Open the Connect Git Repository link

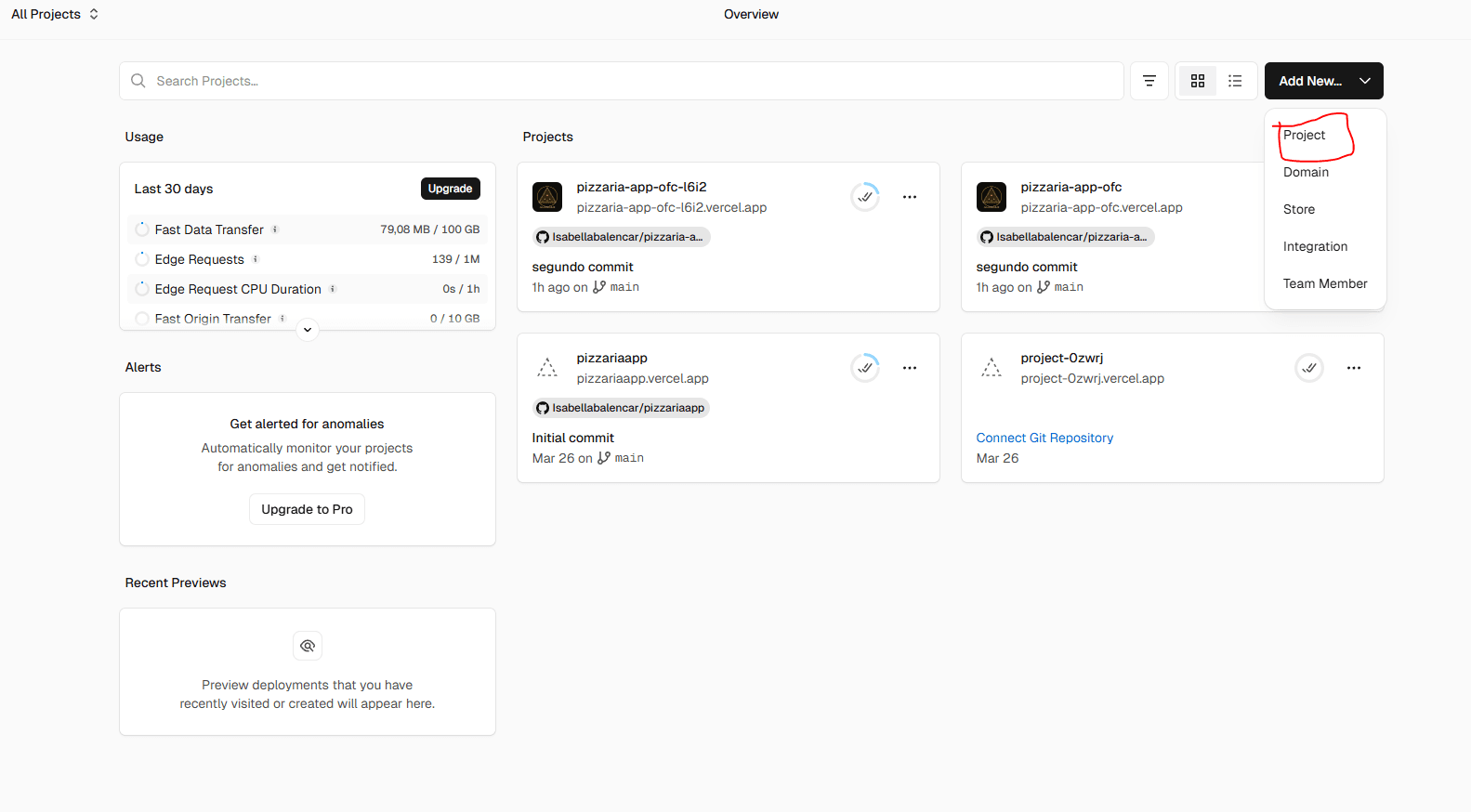click(1044, 438)
